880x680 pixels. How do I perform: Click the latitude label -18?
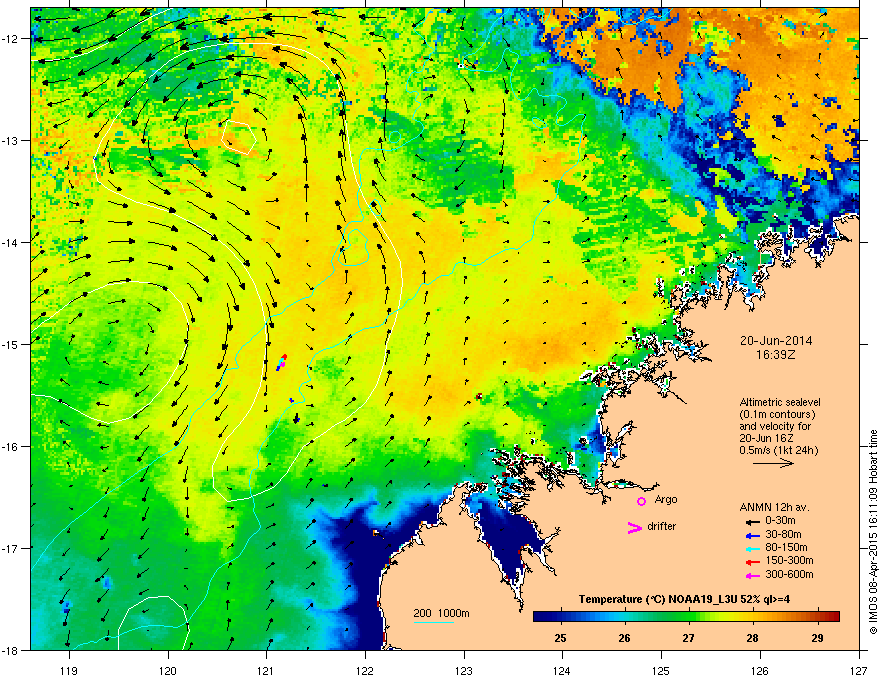[11, 650]
